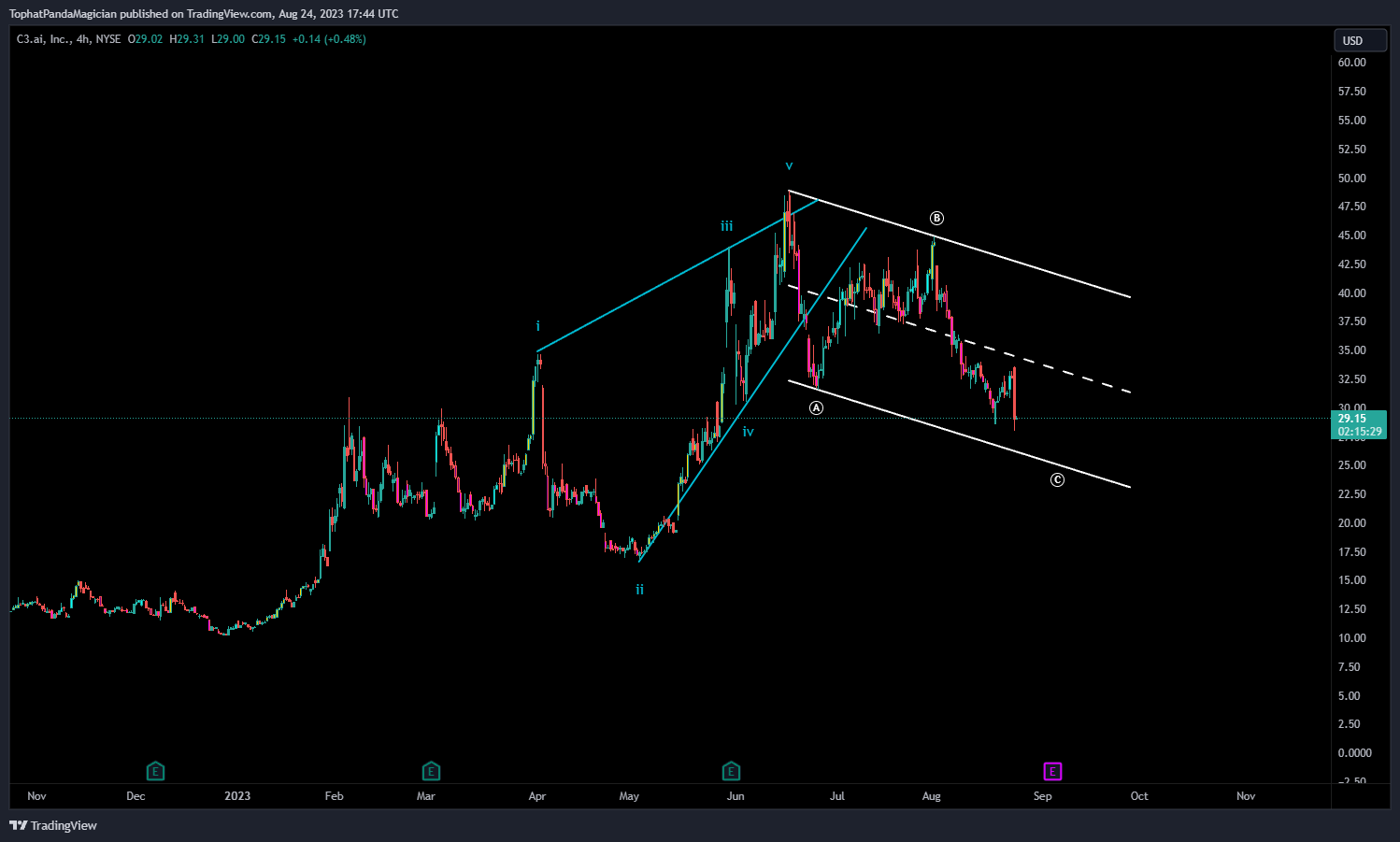
Task: Click the 15.00 price axis label
Action: [1351, 580]
